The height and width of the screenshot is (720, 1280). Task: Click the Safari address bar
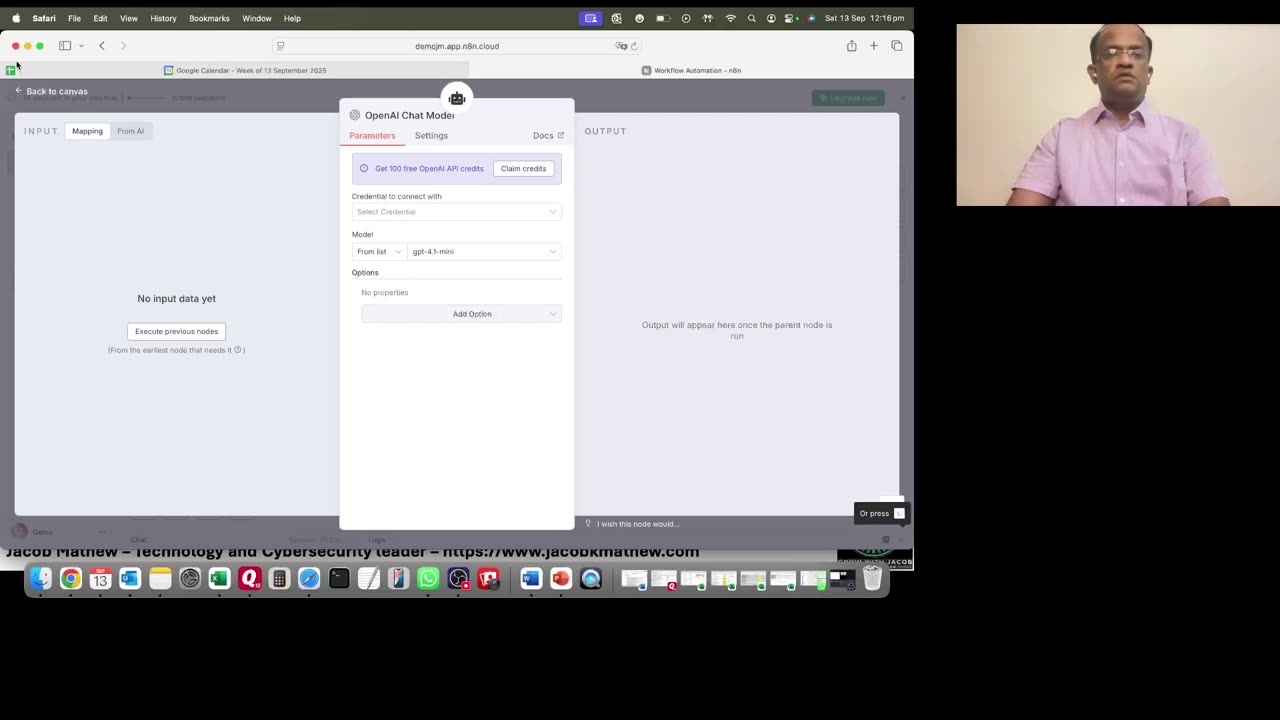457,46
